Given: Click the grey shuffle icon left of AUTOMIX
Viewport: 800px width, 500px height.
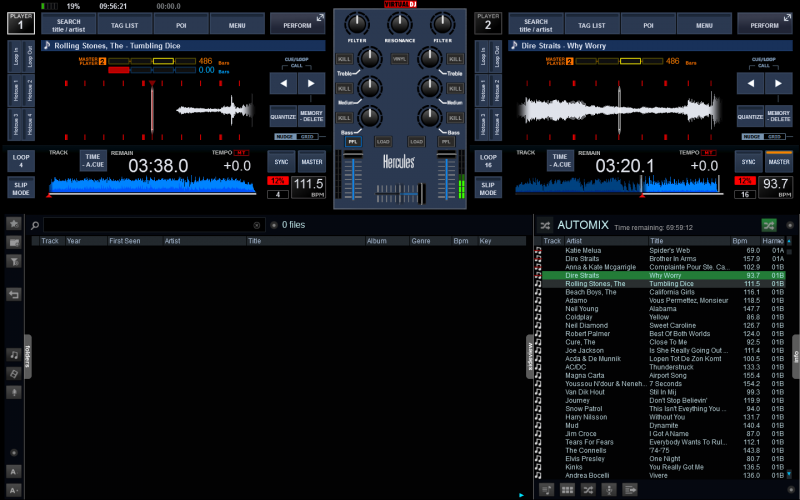Looking at the screenshot, I should (545, 225).
